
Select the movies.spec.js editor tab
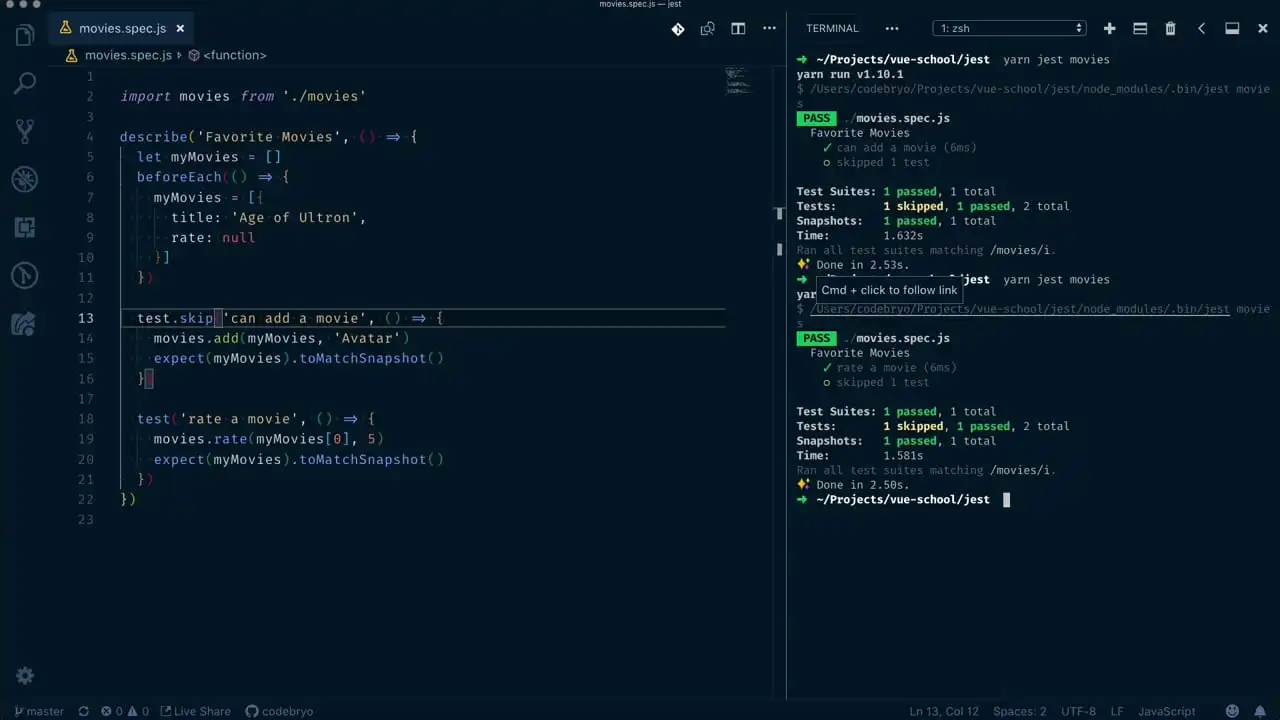(122, 28)
